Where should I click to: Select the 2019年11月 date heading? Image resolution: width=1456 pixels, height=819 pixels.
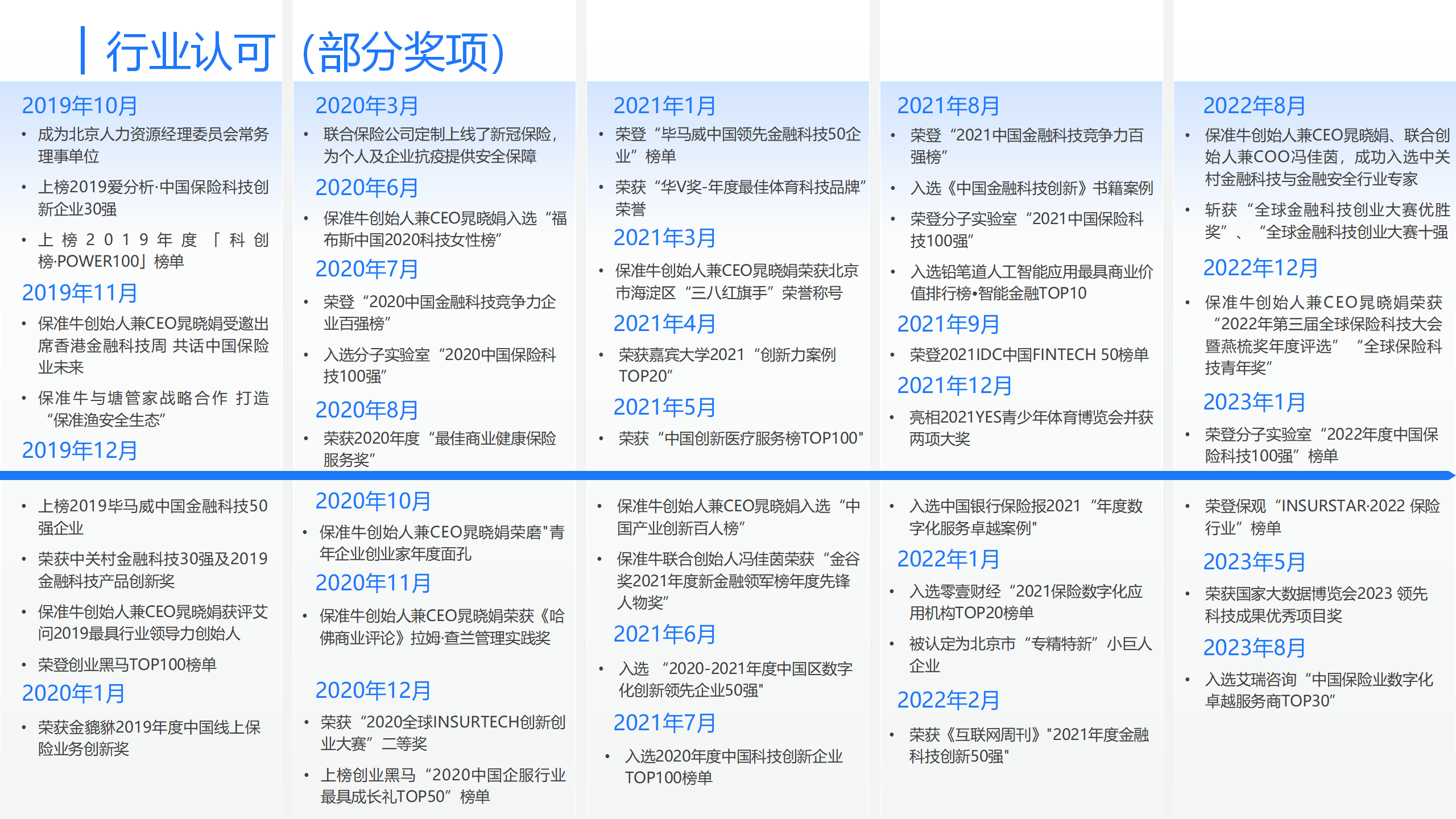click(x=80, y=293)
